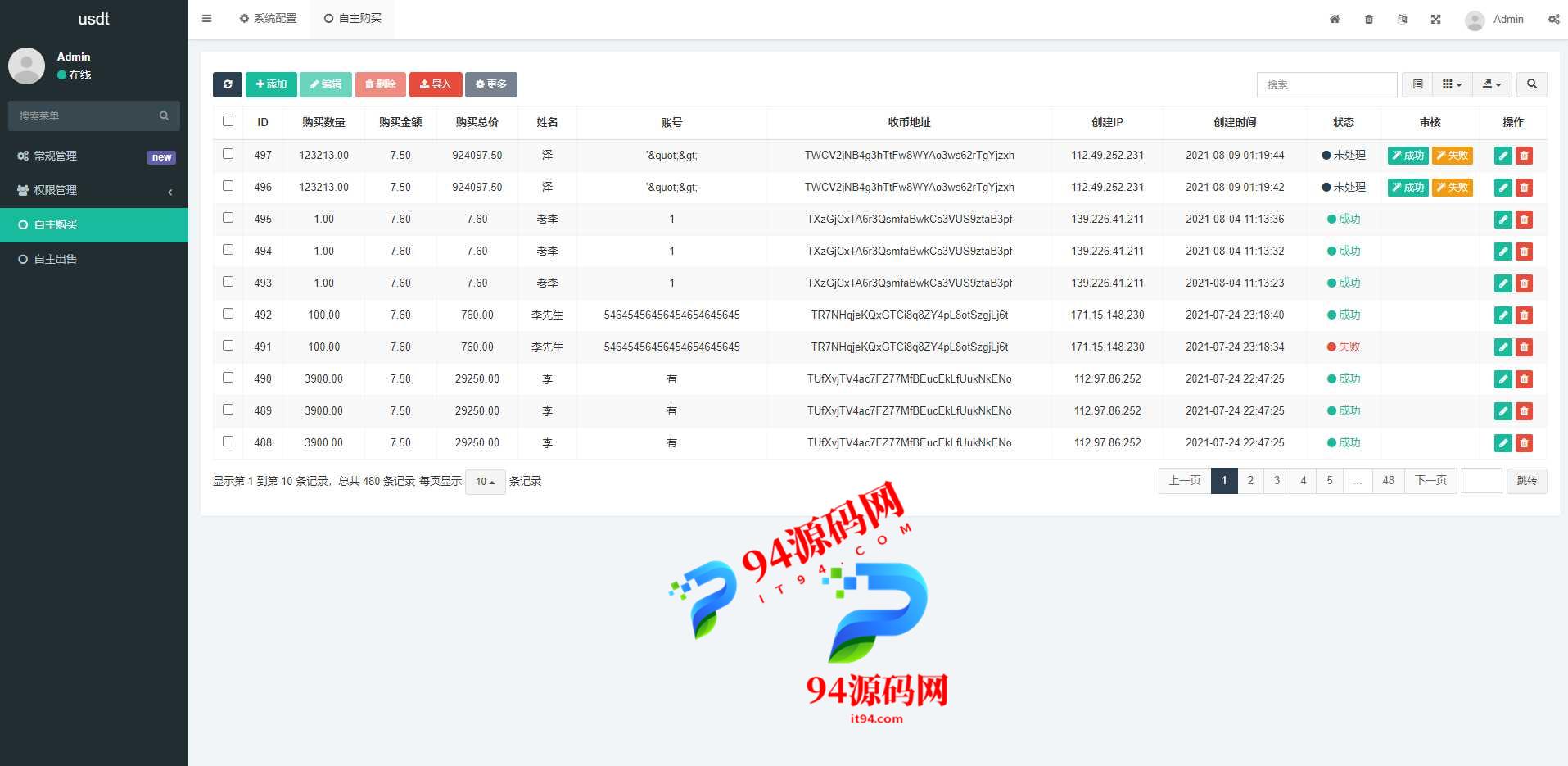Reject record 497 with the 失败 button

[1453, 156]
